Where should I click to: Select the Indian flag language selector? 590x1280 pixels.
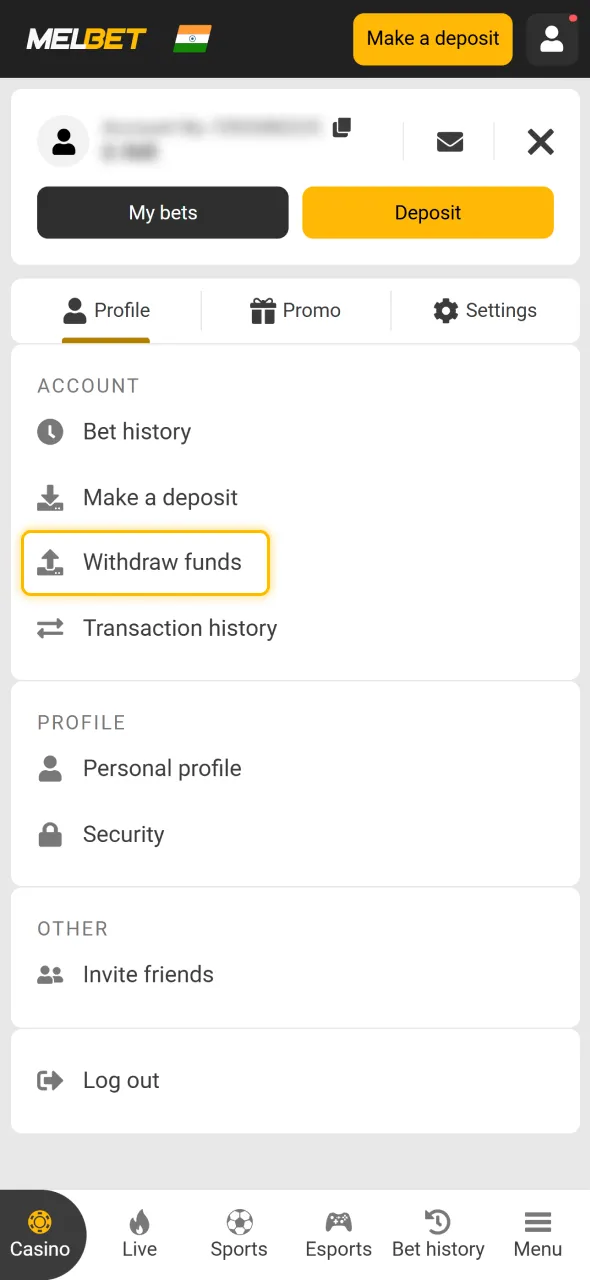click(191, 38)
